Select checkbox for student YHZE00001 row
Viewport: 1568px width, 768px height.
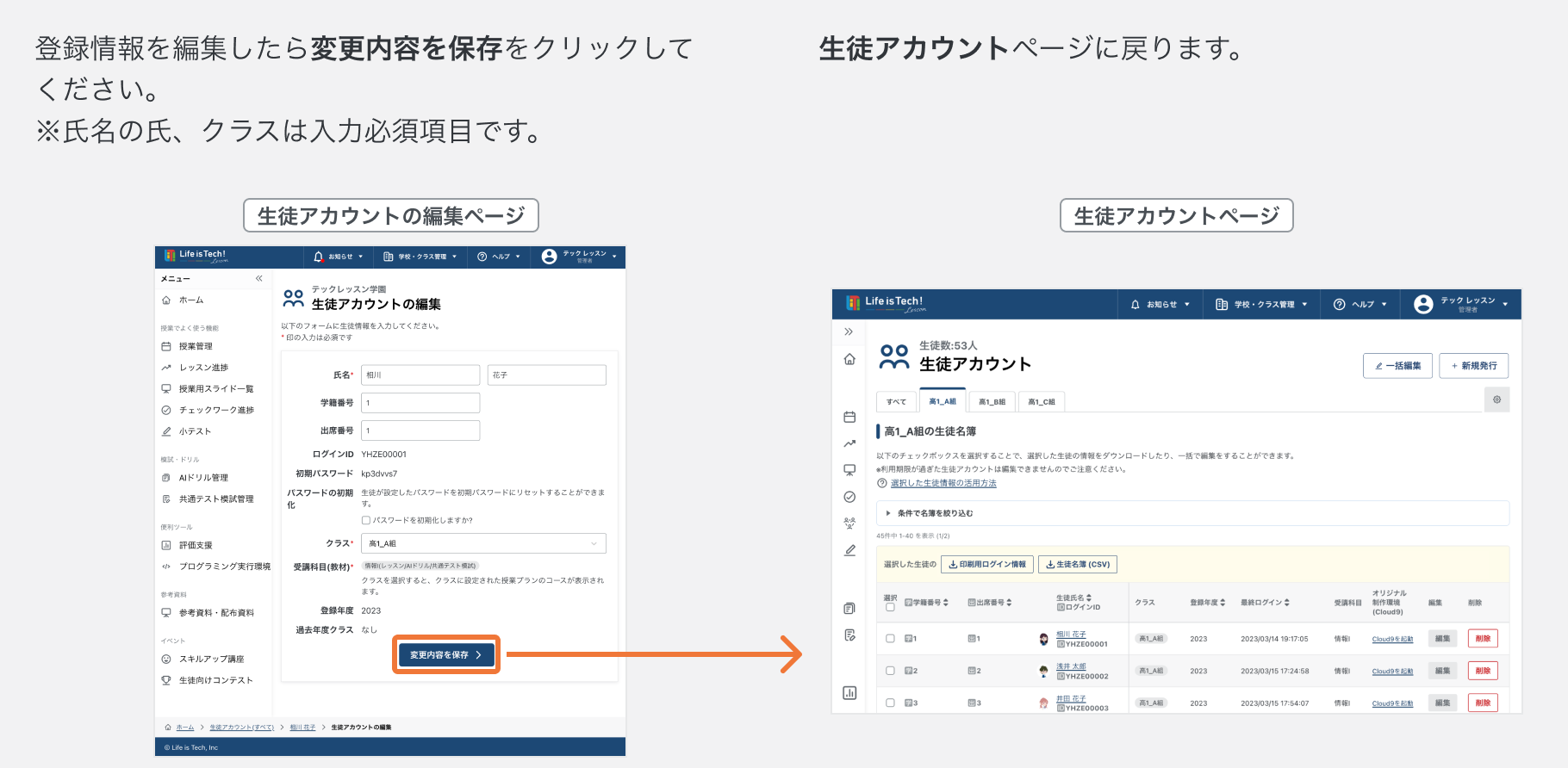click(x=890, y=639)
